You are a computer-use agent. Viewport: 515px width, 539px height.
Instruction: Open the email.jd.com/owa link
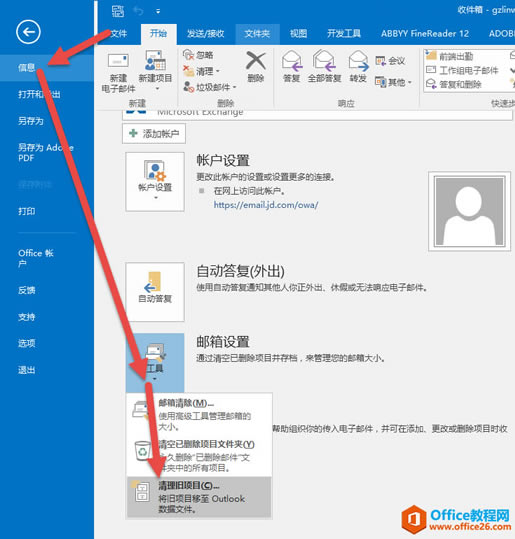266,205
